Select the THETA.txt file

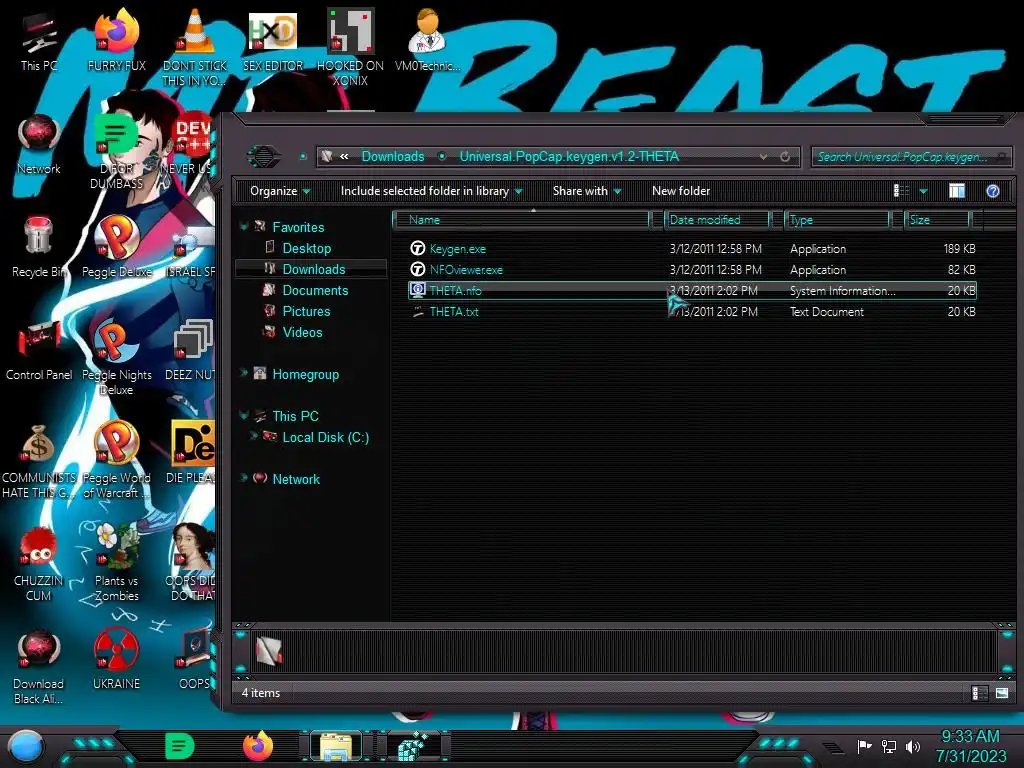[x=454, y=312]
